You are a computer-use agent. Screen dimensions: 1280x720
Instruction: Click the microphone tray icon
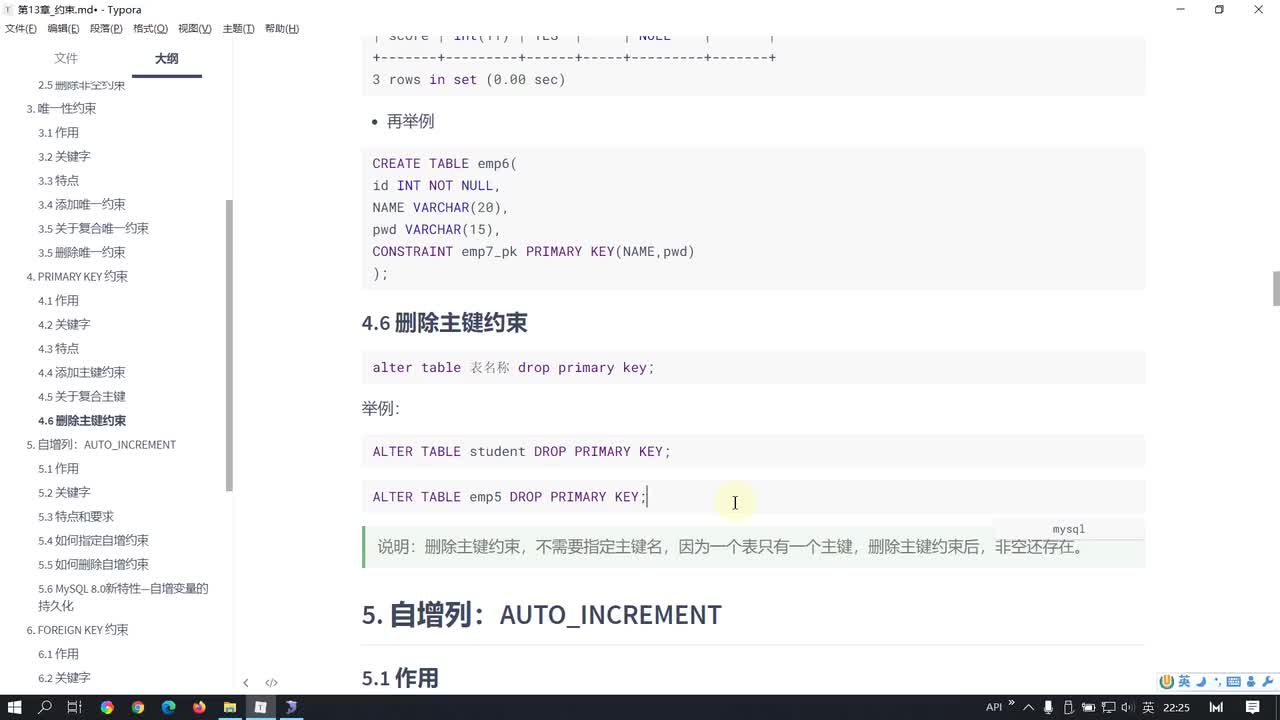[x=1049, y=707]
